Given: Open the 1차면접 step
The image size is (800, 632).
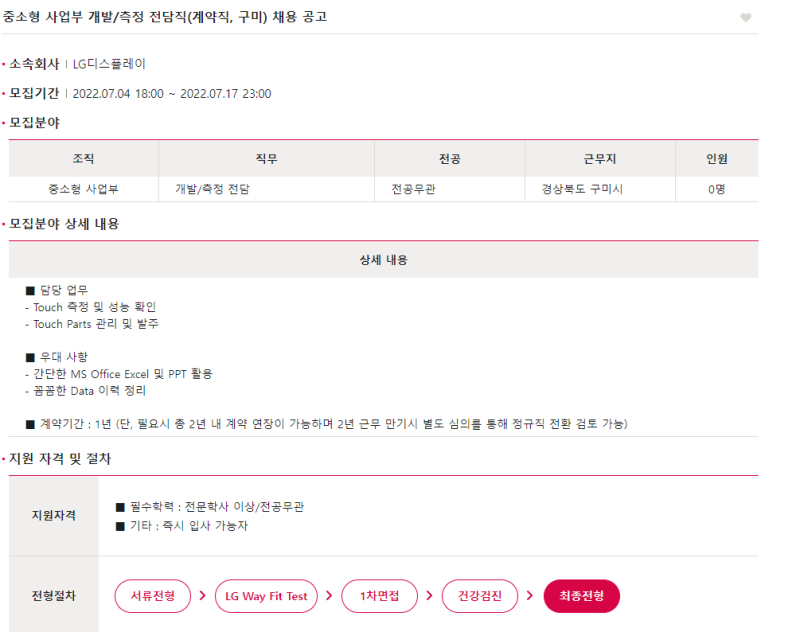Looking at the screenshot, I should coord(379,596).
